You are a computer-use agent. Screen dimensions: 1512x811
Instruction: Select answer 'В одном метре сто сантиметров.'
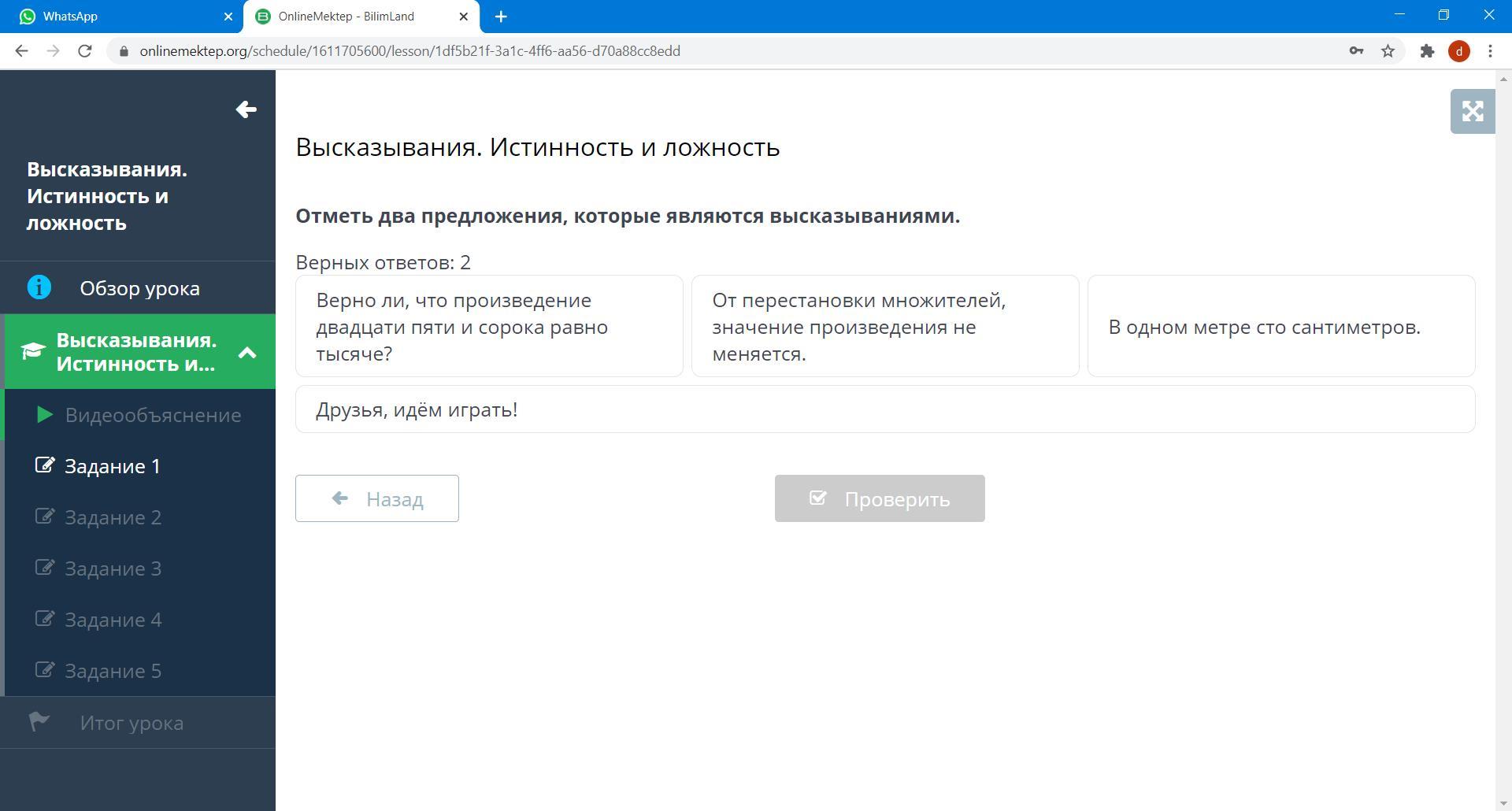(1281, 326)
